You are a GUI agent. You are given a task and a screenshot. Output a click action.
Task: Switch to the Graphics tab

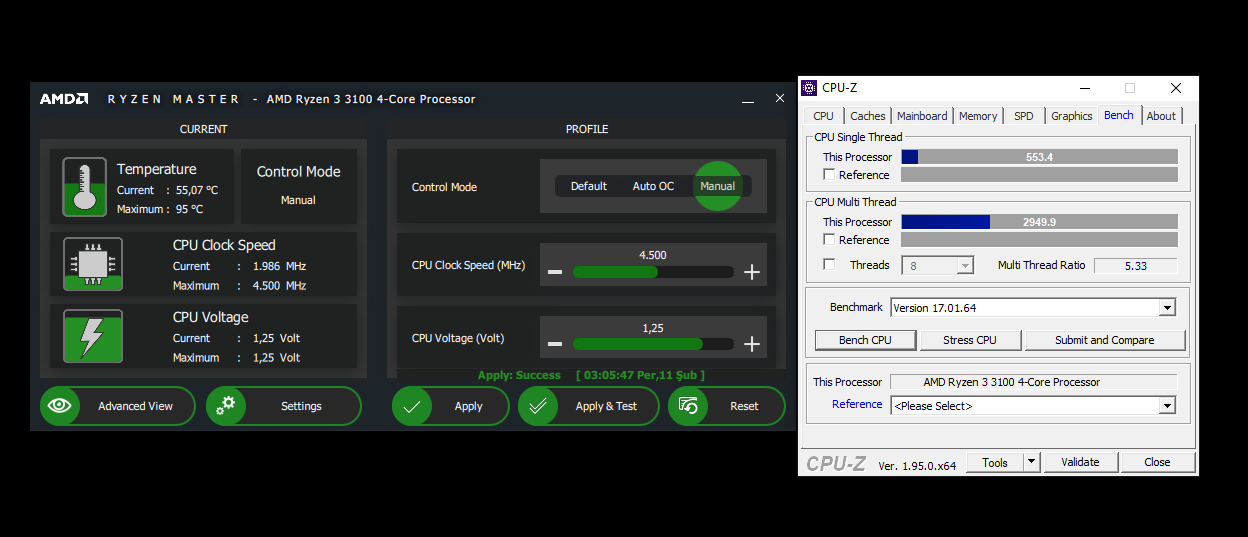pyautogui.click(x=1072, y=116)
